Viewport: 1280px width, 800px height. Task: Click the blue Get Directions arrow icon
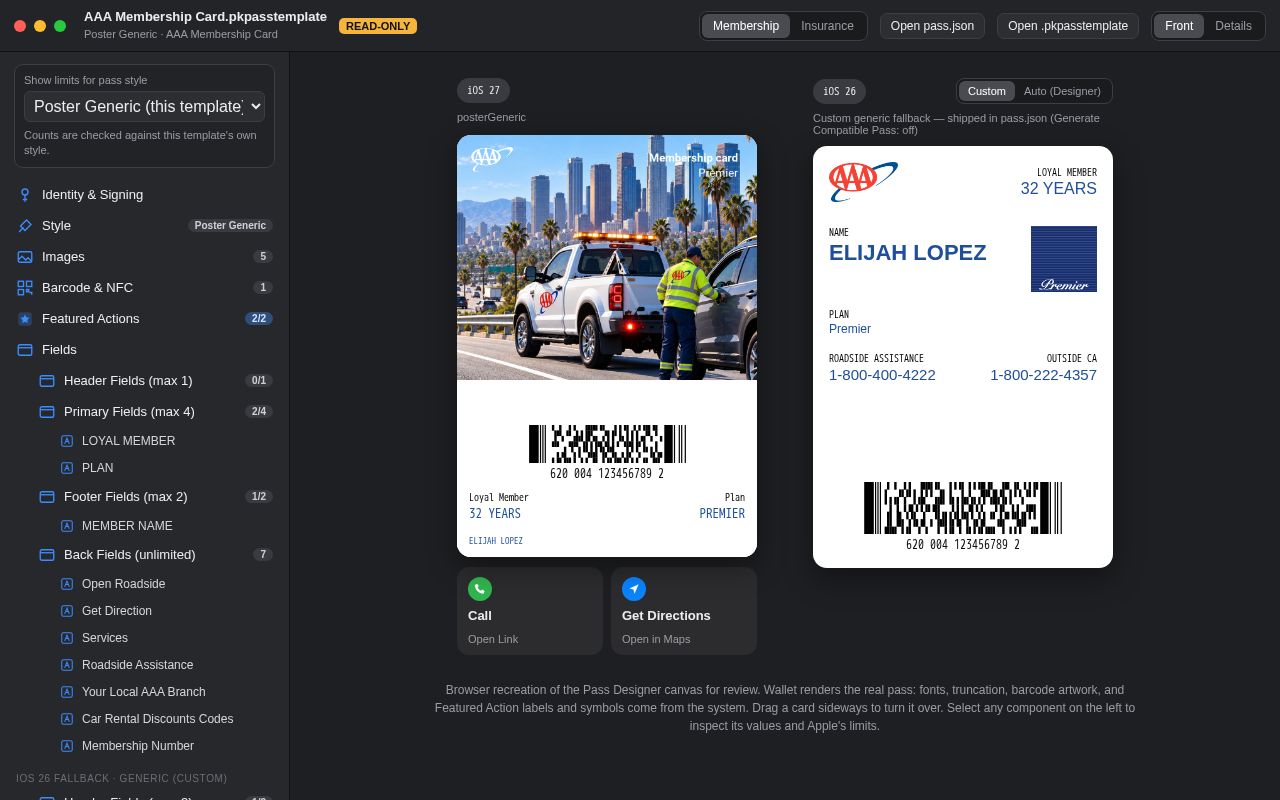coord(634,589)
